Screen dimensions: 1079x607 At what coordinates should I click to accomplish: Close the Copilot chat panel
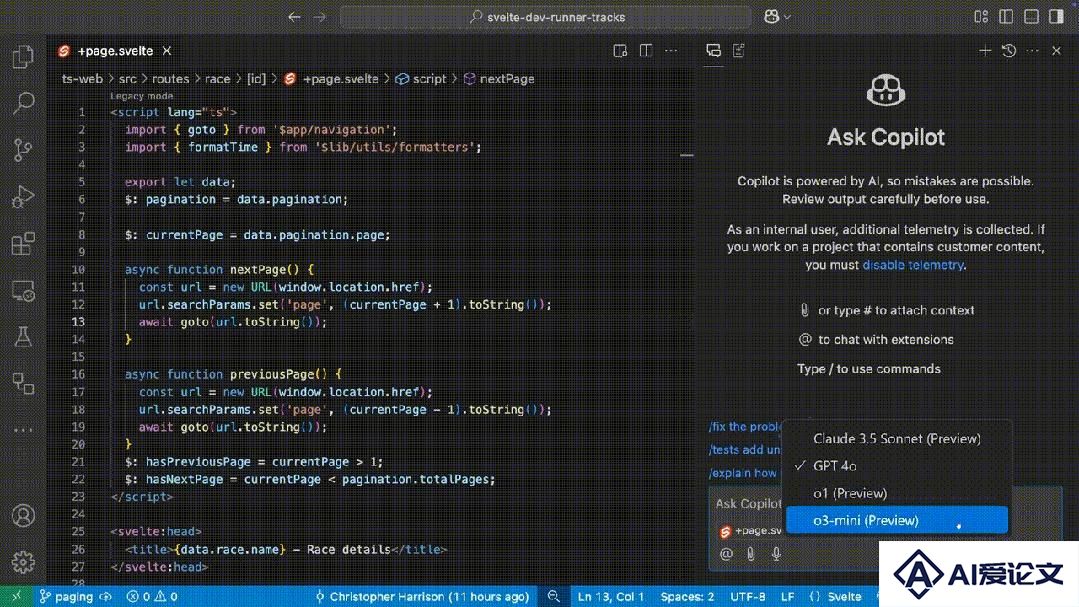[1056, 51]
